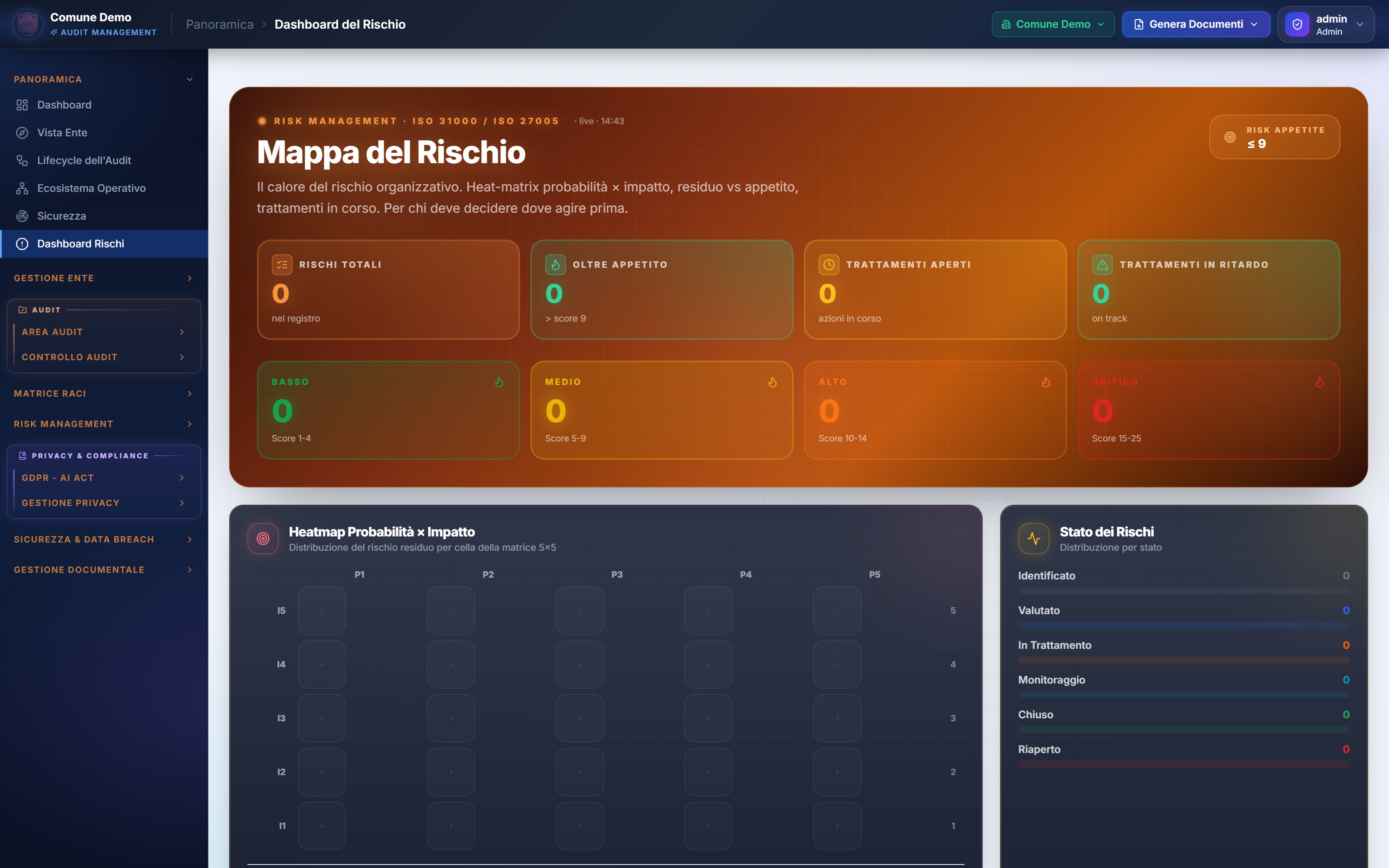Open Ecosistema Operativo page
Screen dimensions: 1389x868
104,188
